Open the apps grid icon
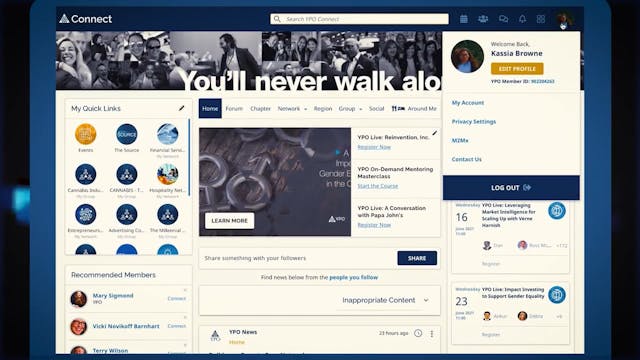 pyautogui.click(x=541, y=19)
